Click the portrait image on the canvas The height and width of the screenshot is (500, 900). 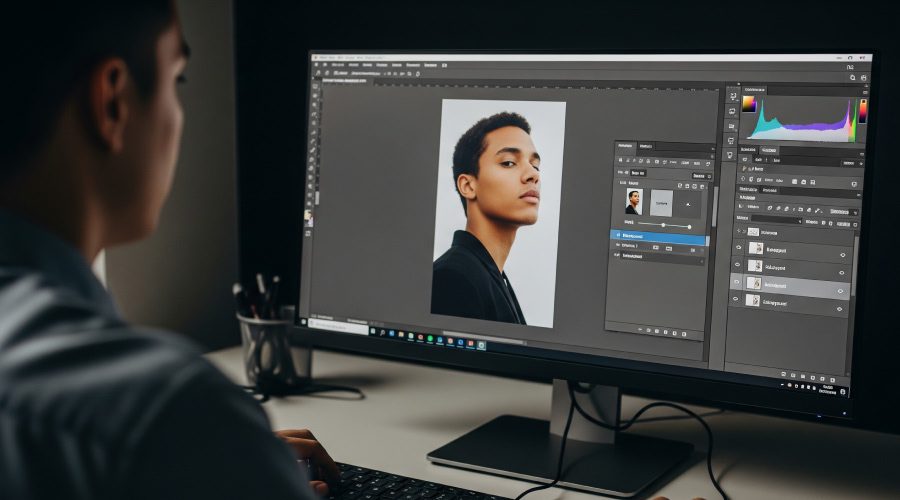pyautogui.click(x=498, y=212)
